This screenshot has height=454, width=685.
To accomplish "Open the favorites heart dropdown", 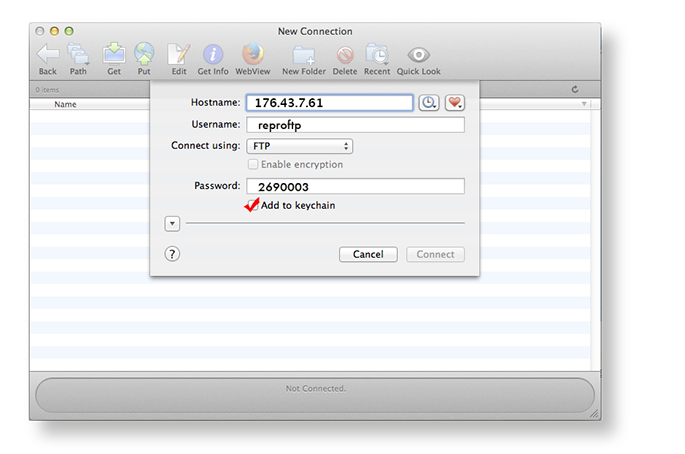I will [x=455, y=103].
